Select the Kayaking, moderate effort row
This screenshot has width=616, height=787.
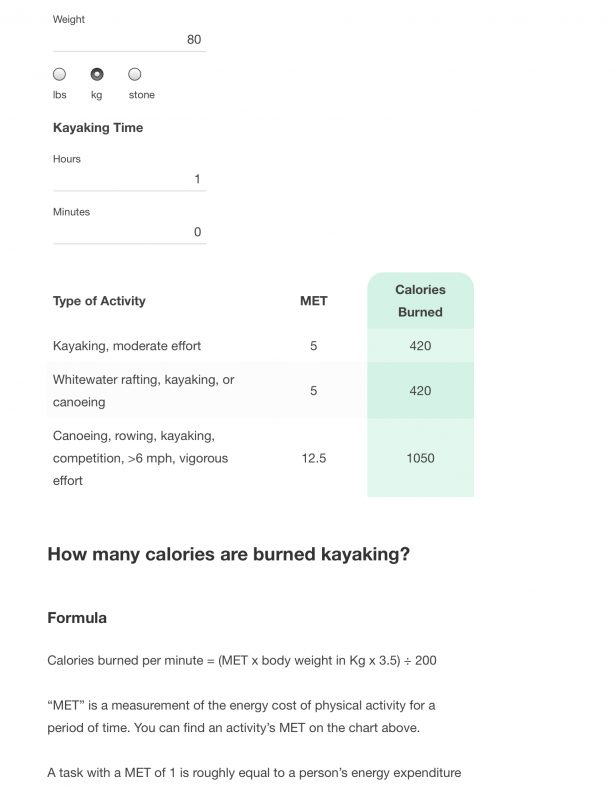[x=261, y=346]
